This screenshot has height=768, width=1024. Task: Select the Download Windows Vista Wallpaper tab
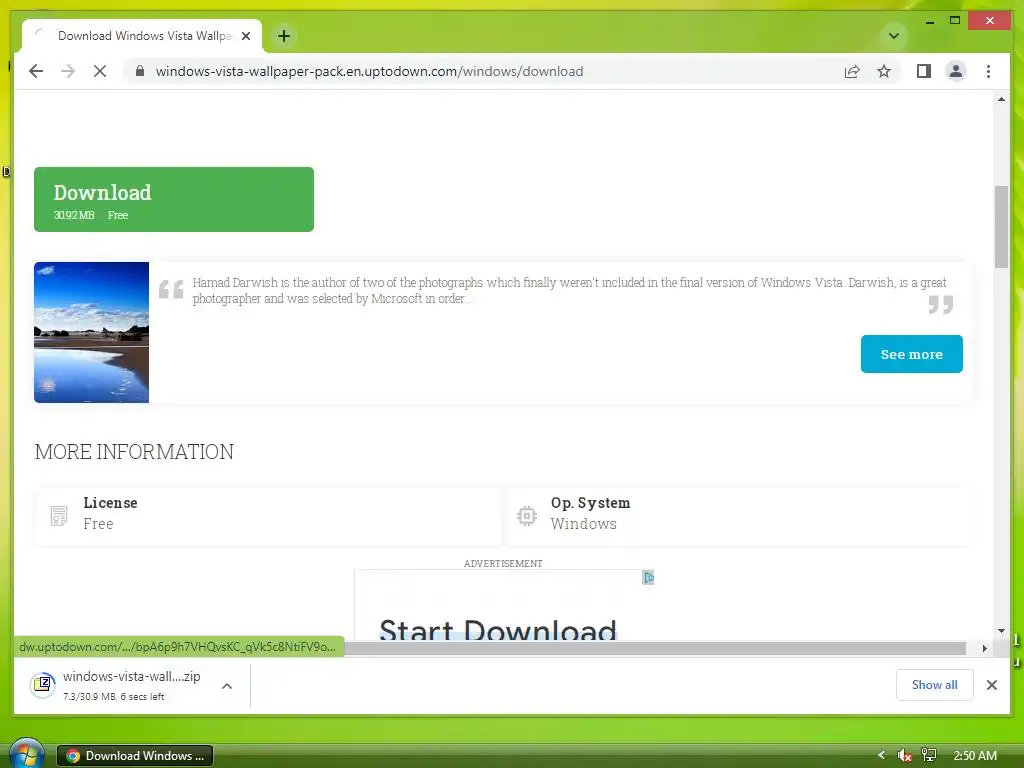coord(142,36)
